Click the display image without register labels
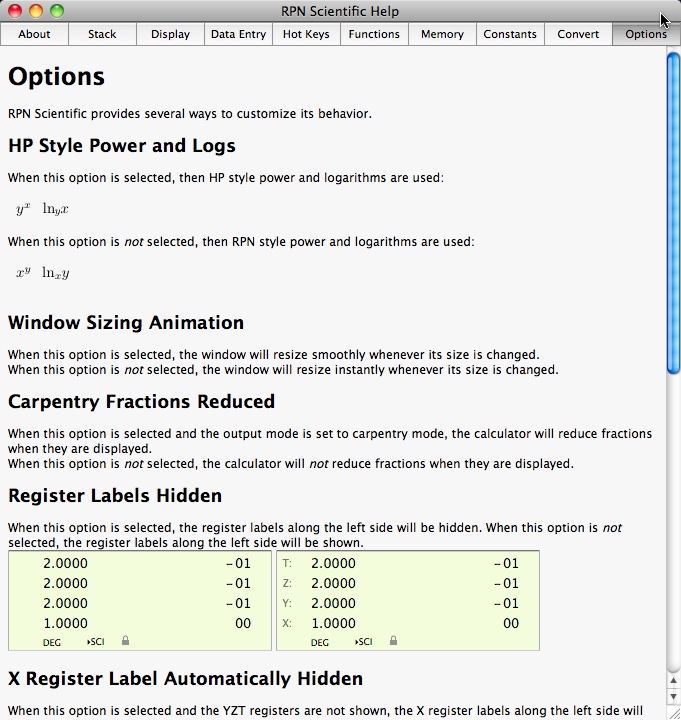Image resolution: width=681 pixels, height=720 pixels. [139, 600]
